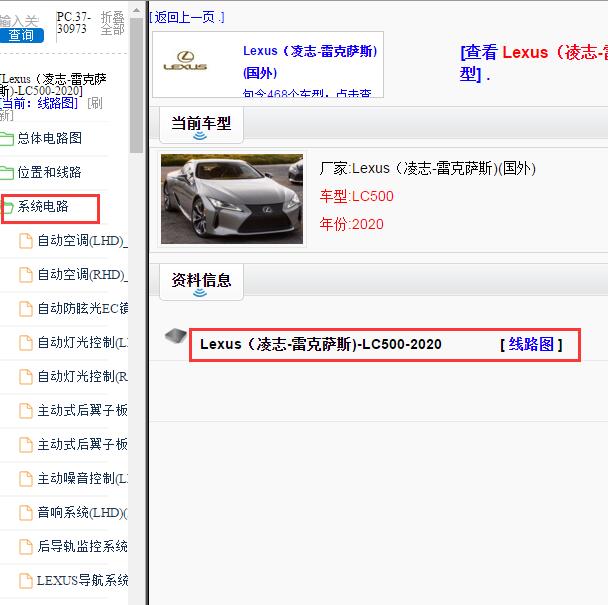Click the PC.37-30973 text in sidebar
This screenshot has width=608, height=605.
[x=74, y=22]
